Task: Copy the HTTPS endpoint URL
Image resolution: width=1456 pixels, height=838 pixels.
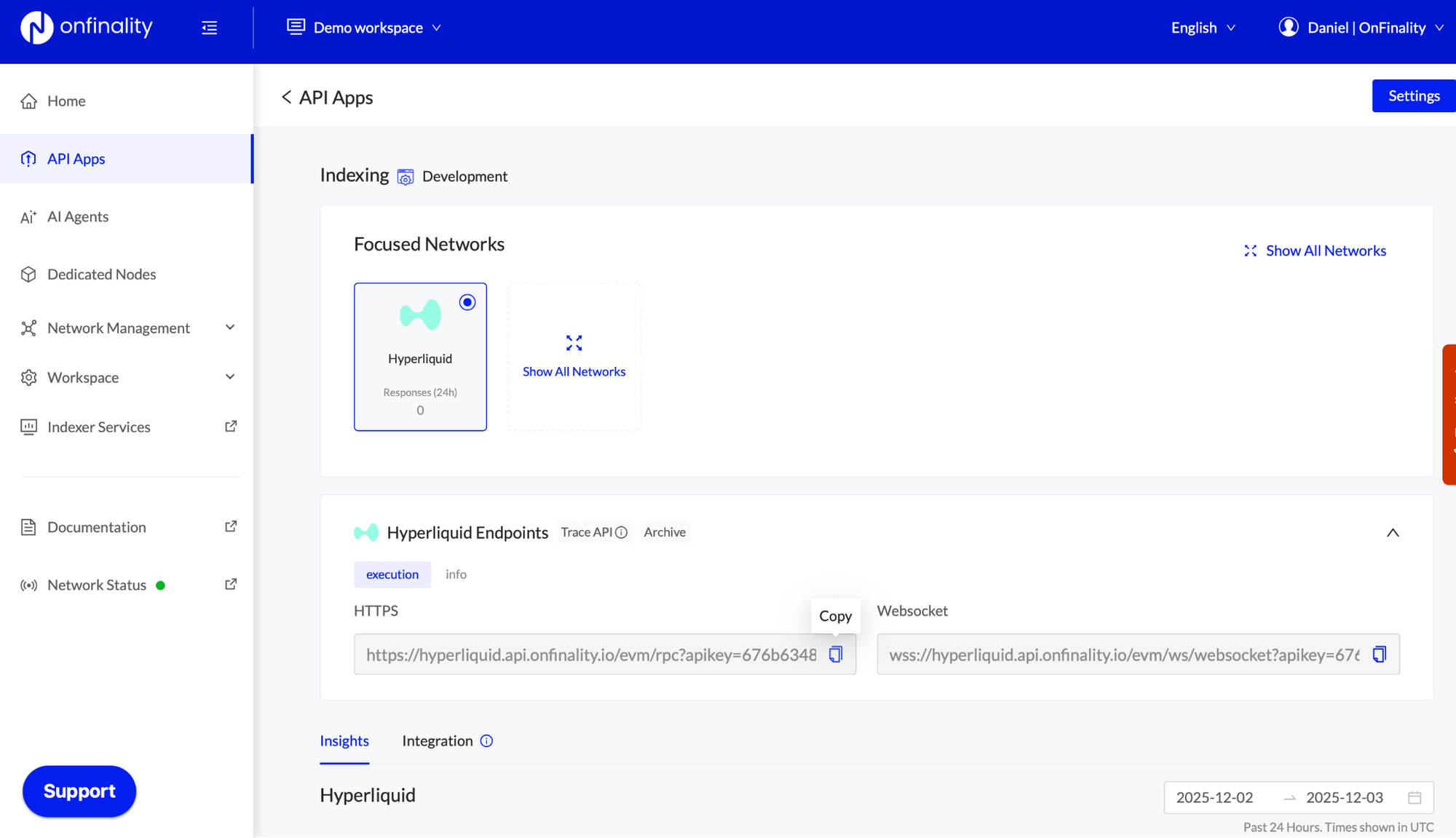Action: pyautogui.click(x=835, y=654)
